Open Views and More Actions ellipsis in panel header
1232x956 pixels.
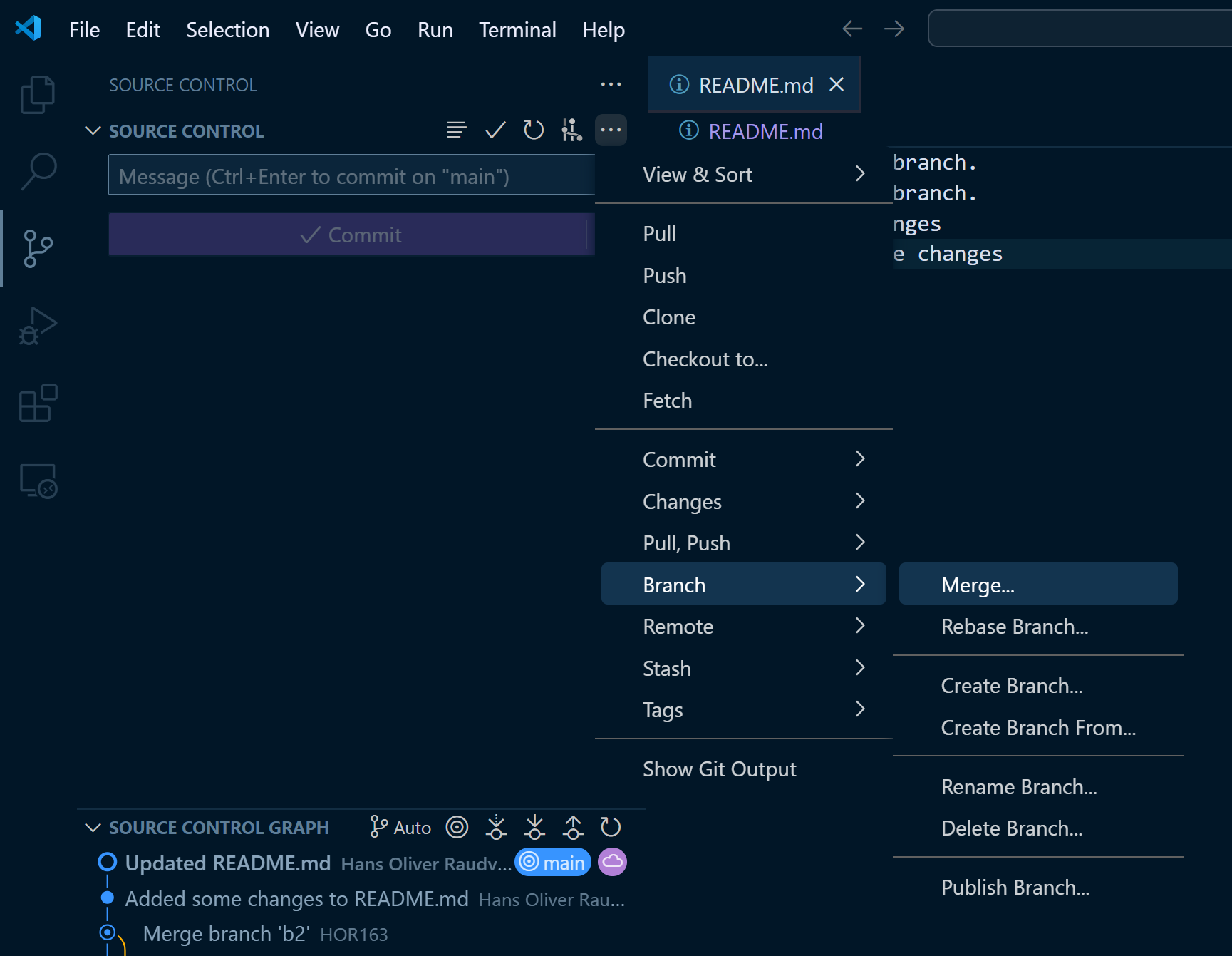pyautogui.click(x=611, y=84)
